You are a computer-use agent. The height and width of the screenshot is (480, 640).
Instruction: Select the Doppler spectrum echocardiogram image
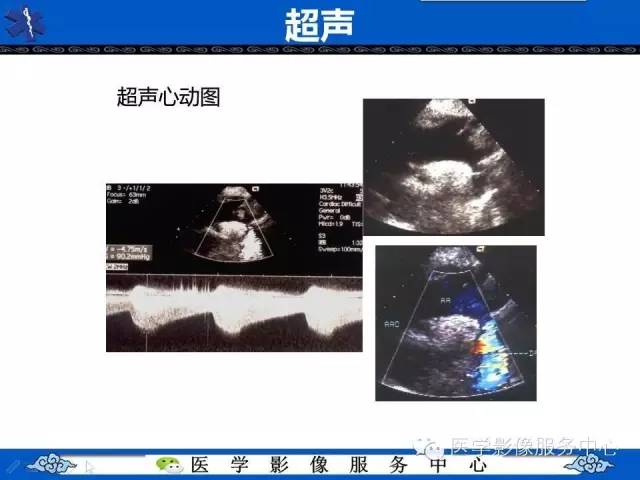(x=234, y=267)
